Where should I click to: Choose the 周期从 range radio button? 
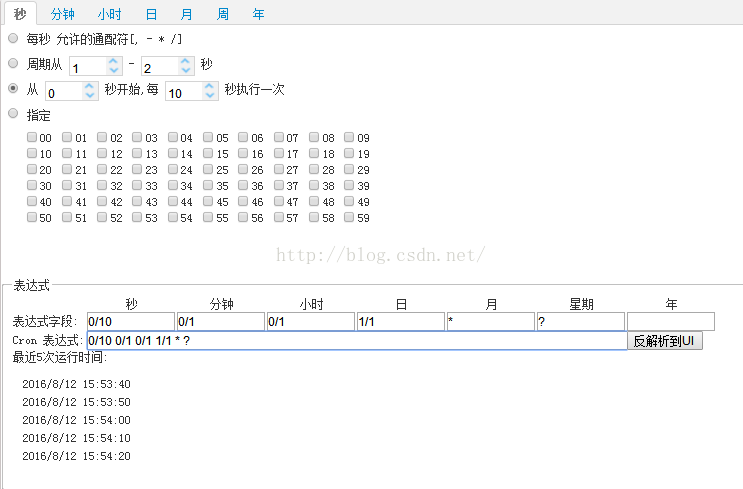pos(13,63)
